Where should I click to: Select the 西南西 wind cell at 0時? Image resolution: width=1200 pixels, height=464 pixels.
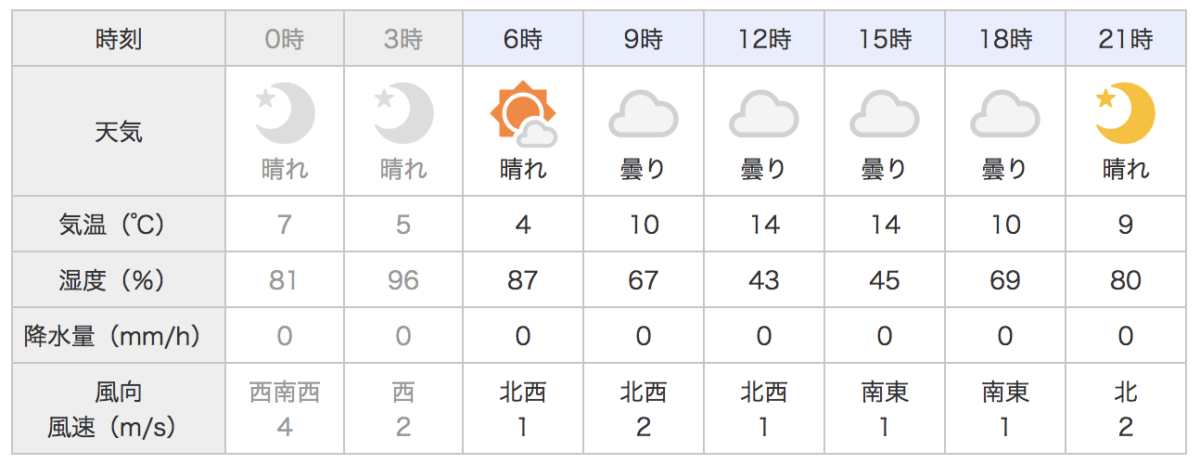pyautogui.click(x=284, y=409)
